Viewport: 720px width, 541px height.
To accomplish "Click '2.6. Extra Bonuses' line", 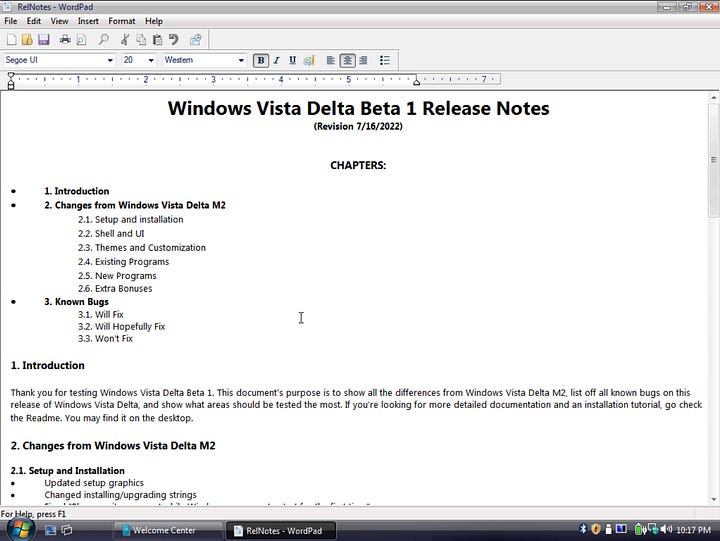I will pyautogui.click(x=115, y=288).
